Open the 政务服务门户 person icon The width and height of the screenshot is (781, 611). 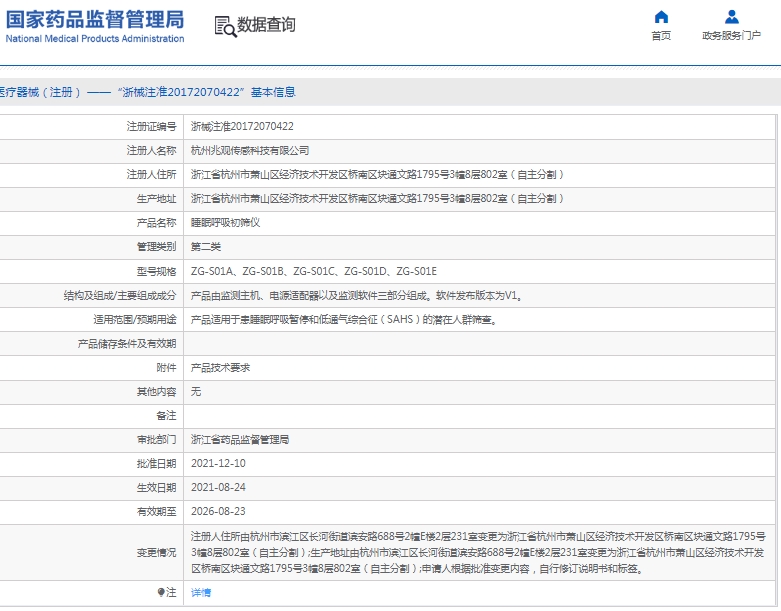tap(731, 17)
